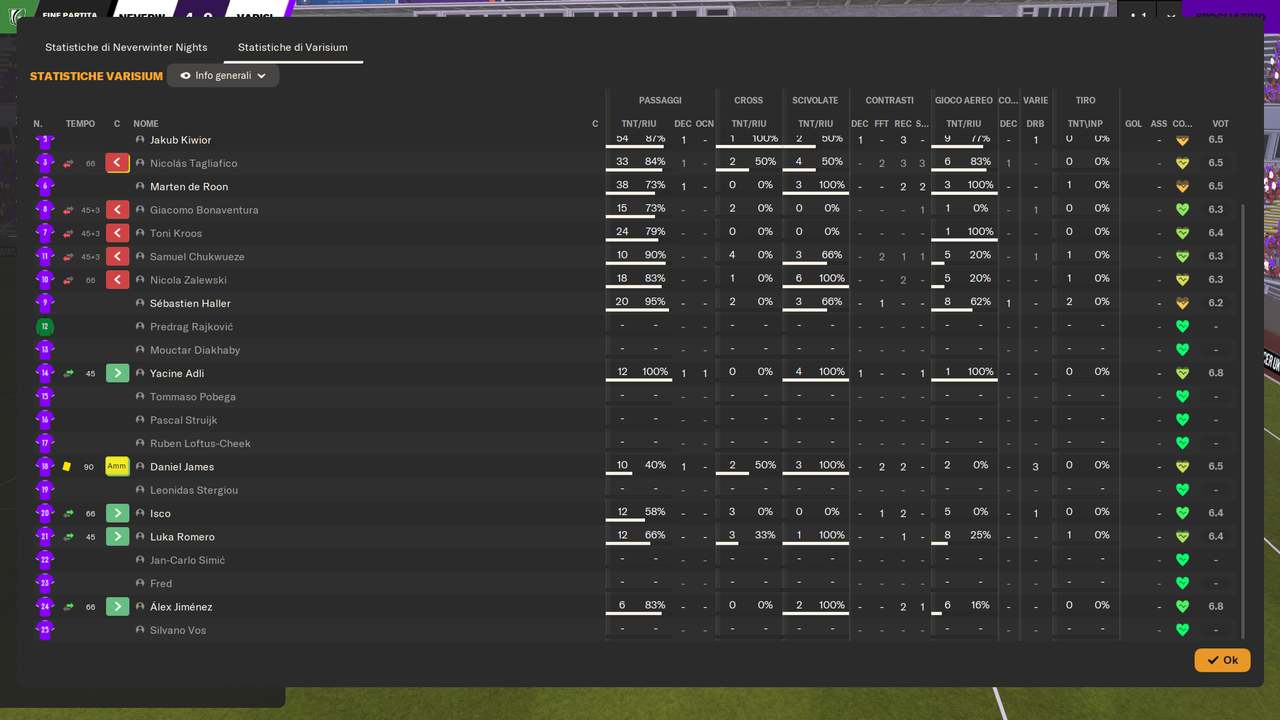The width and height of the screenshot is (1280, 720).
Task: Click condition heart icon for Sébastien Haller
Action: click(1182, 303)
